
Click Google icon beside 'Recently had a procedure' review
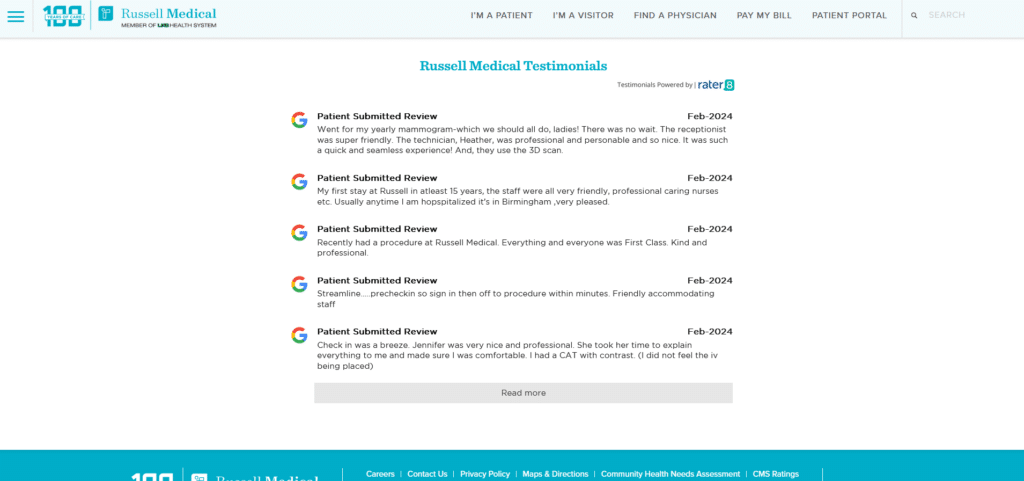tap(299, 232)
